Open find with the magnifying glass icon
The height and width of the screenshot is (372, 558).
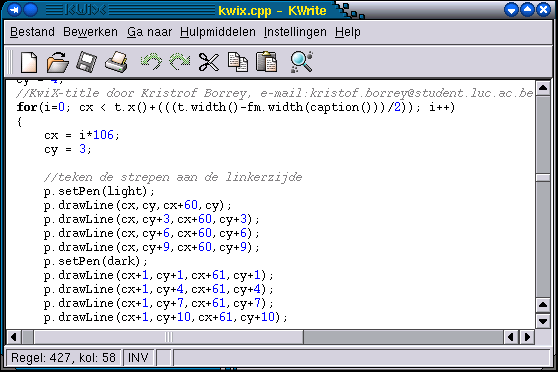[302, 62]
